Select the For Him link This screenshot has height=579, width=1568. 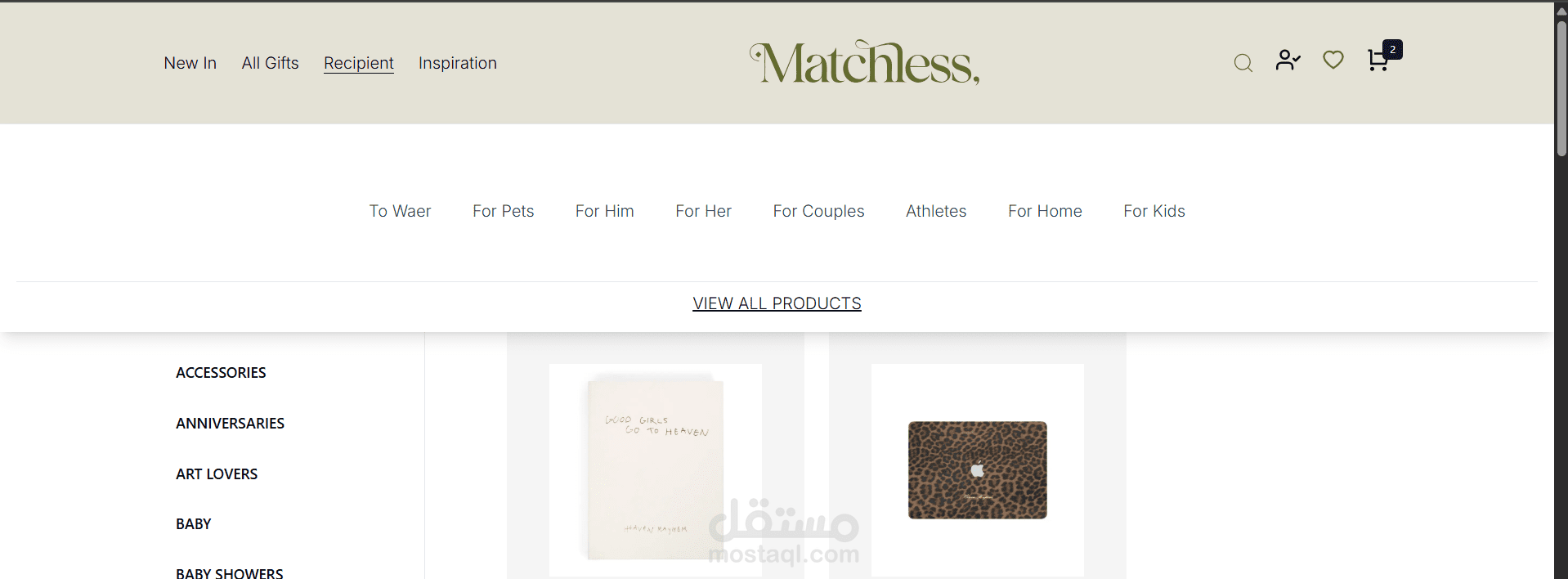pyautogui.click(x=605, y=211)
